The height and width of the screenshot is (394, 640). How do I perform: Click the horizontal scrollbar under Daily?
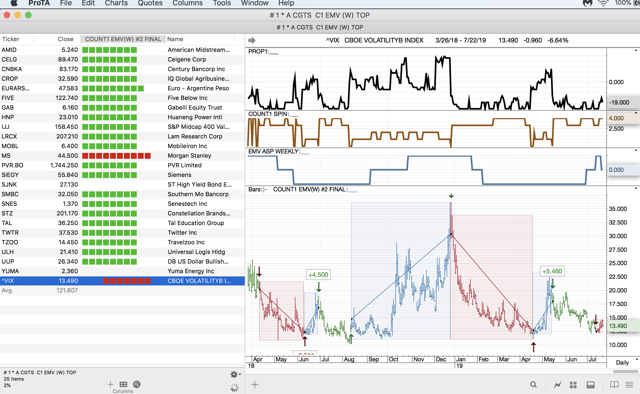click(626, 372)
